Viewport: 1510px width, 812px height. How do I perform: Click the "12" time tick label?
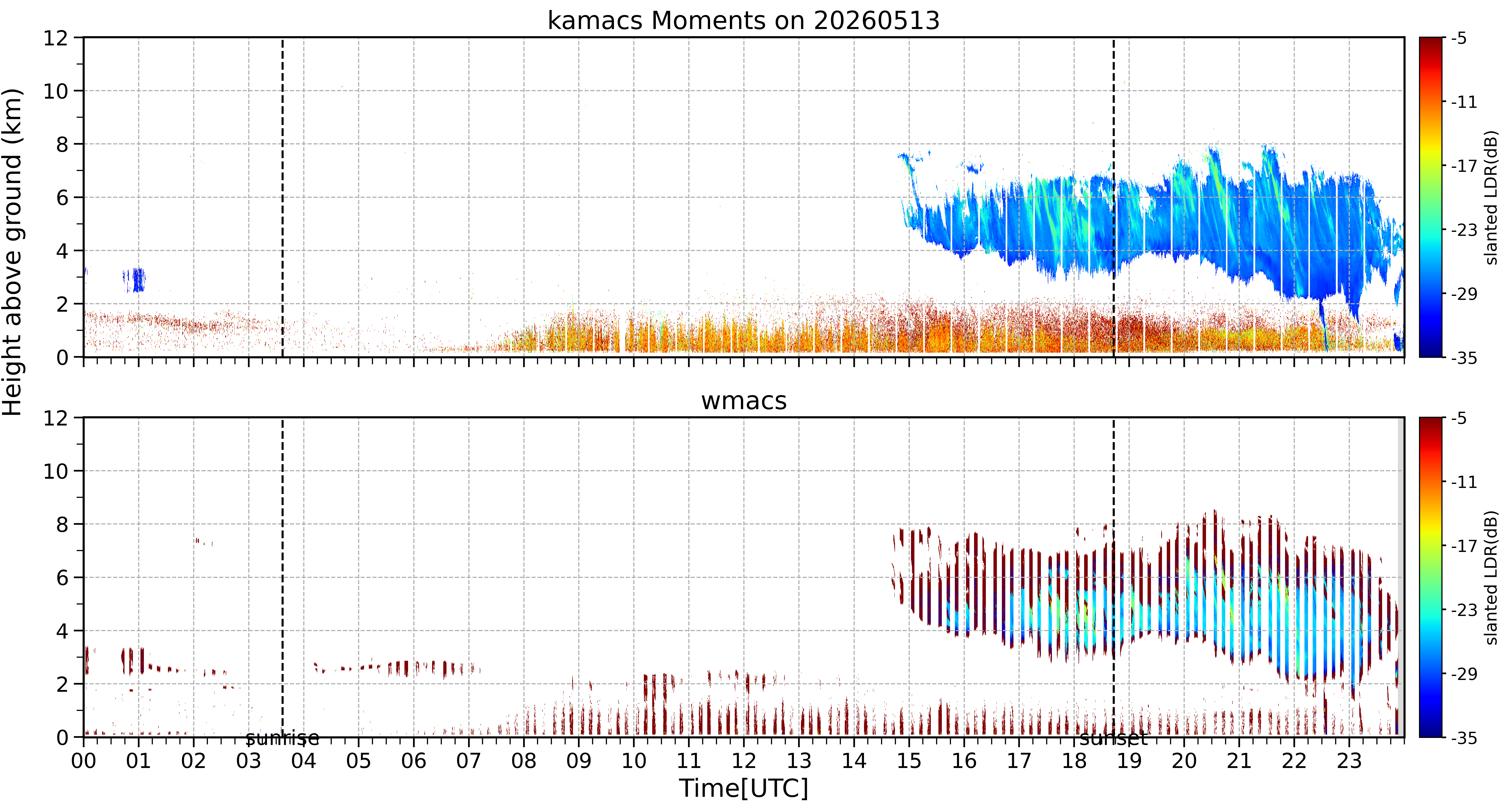tap(744, 761)
